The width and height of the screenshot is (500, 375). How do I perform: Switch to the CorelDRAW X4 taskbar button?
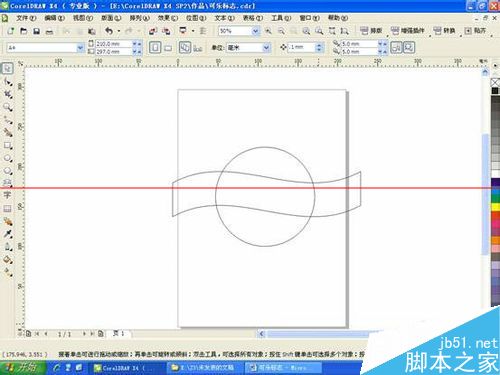[127, 368]
